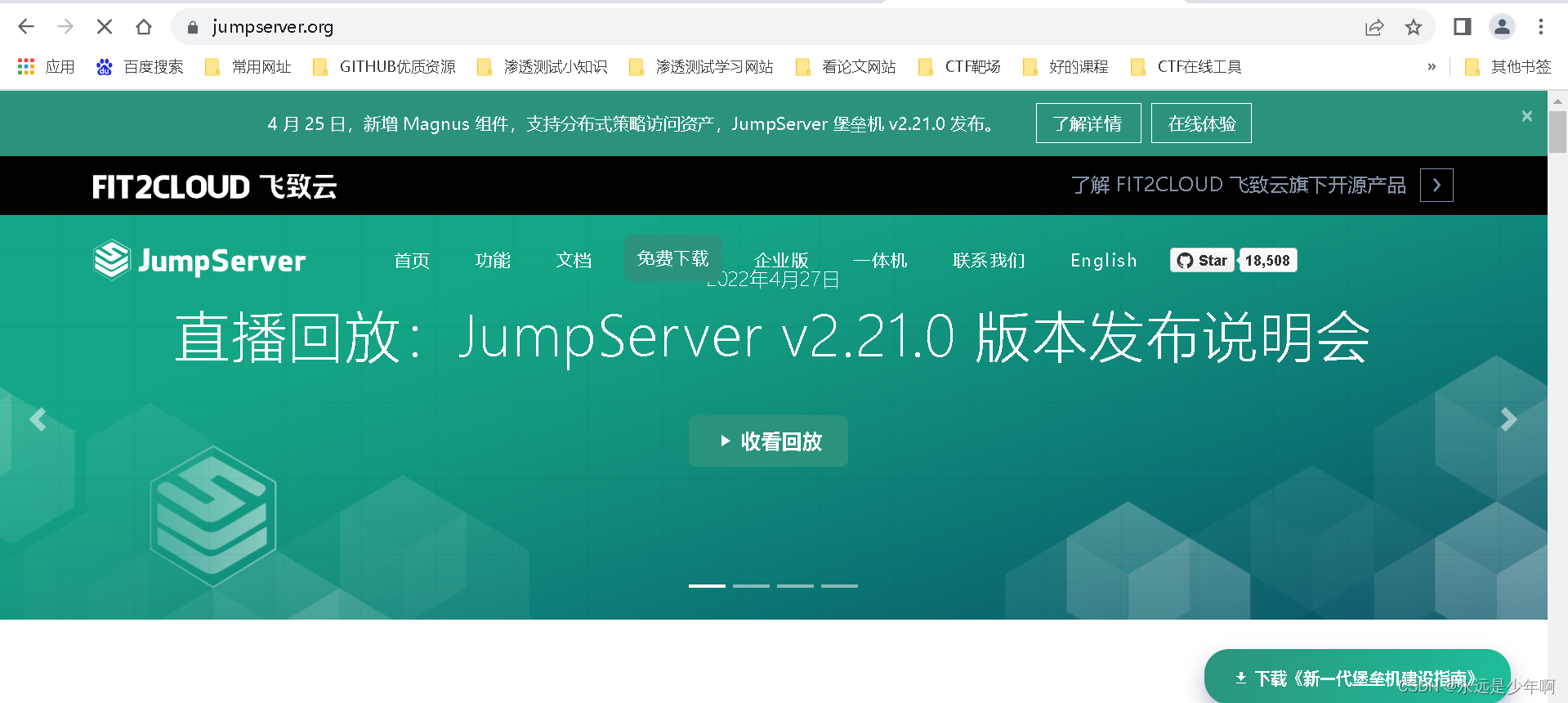Download 新一代堡垒机建设指南 guide
Image resolution: width=1568 pixels, height=703 pixels.
1356,678
